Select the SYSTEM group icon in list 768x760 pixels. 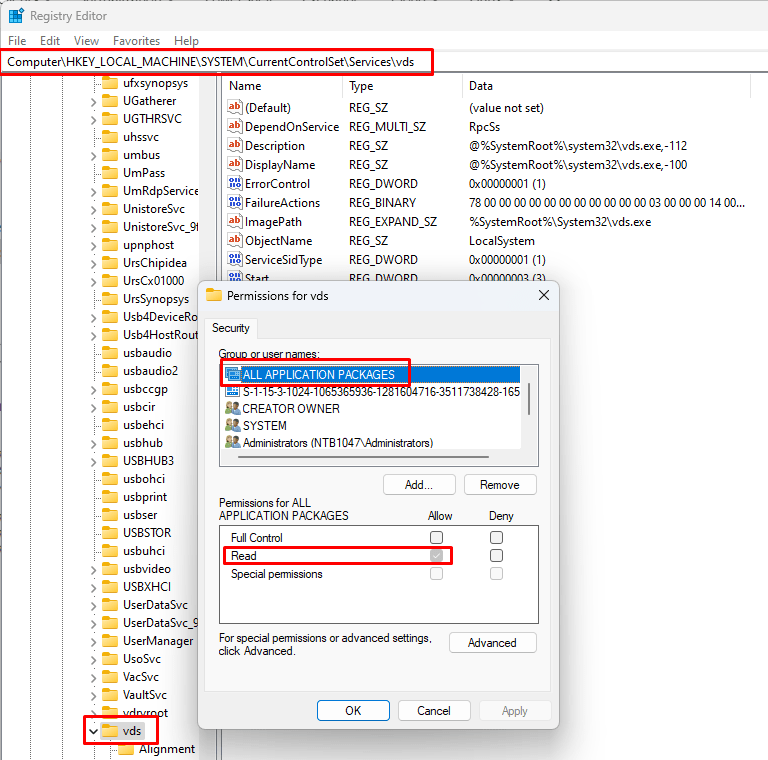[x=233, y=426]
